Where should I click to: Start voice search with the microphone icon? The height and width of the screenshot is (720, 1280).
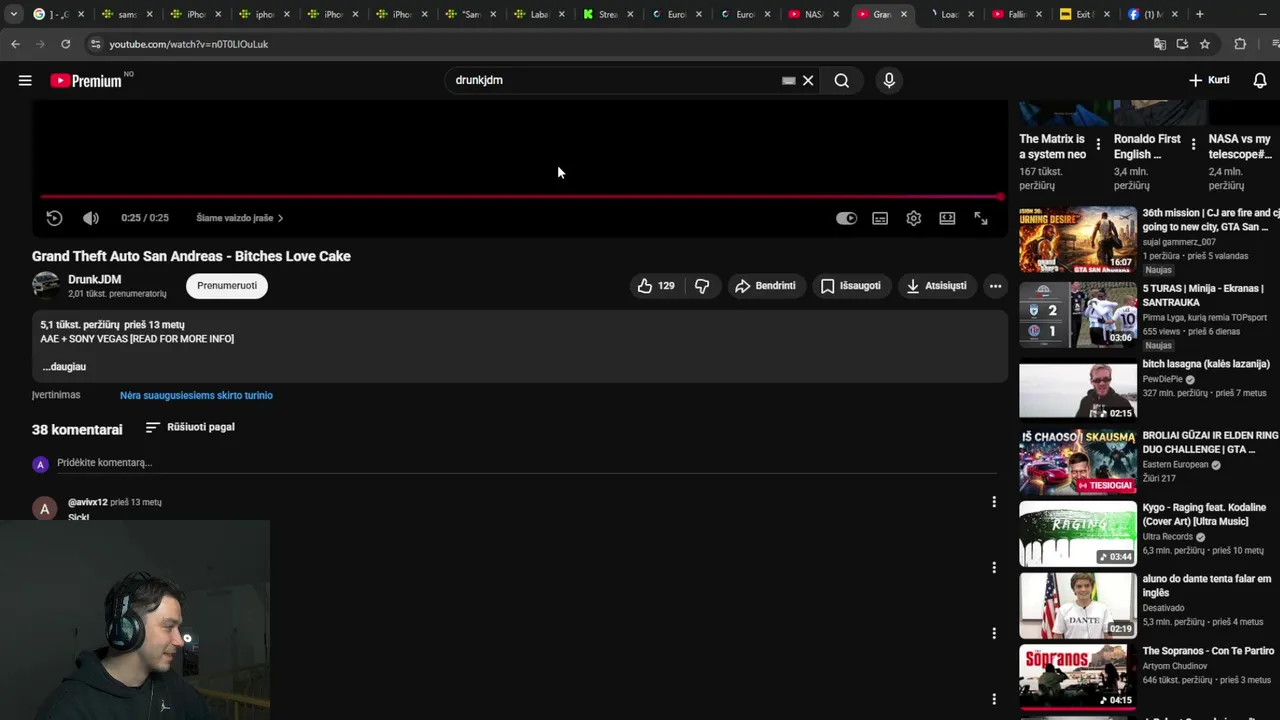889,80
